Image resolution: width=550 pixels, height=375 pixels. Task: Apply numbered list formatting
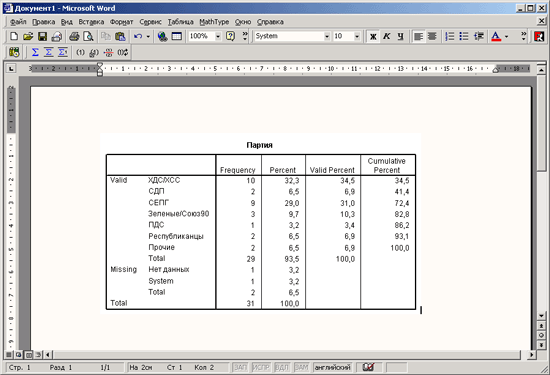pyautogui.click(x=450, y=36)
